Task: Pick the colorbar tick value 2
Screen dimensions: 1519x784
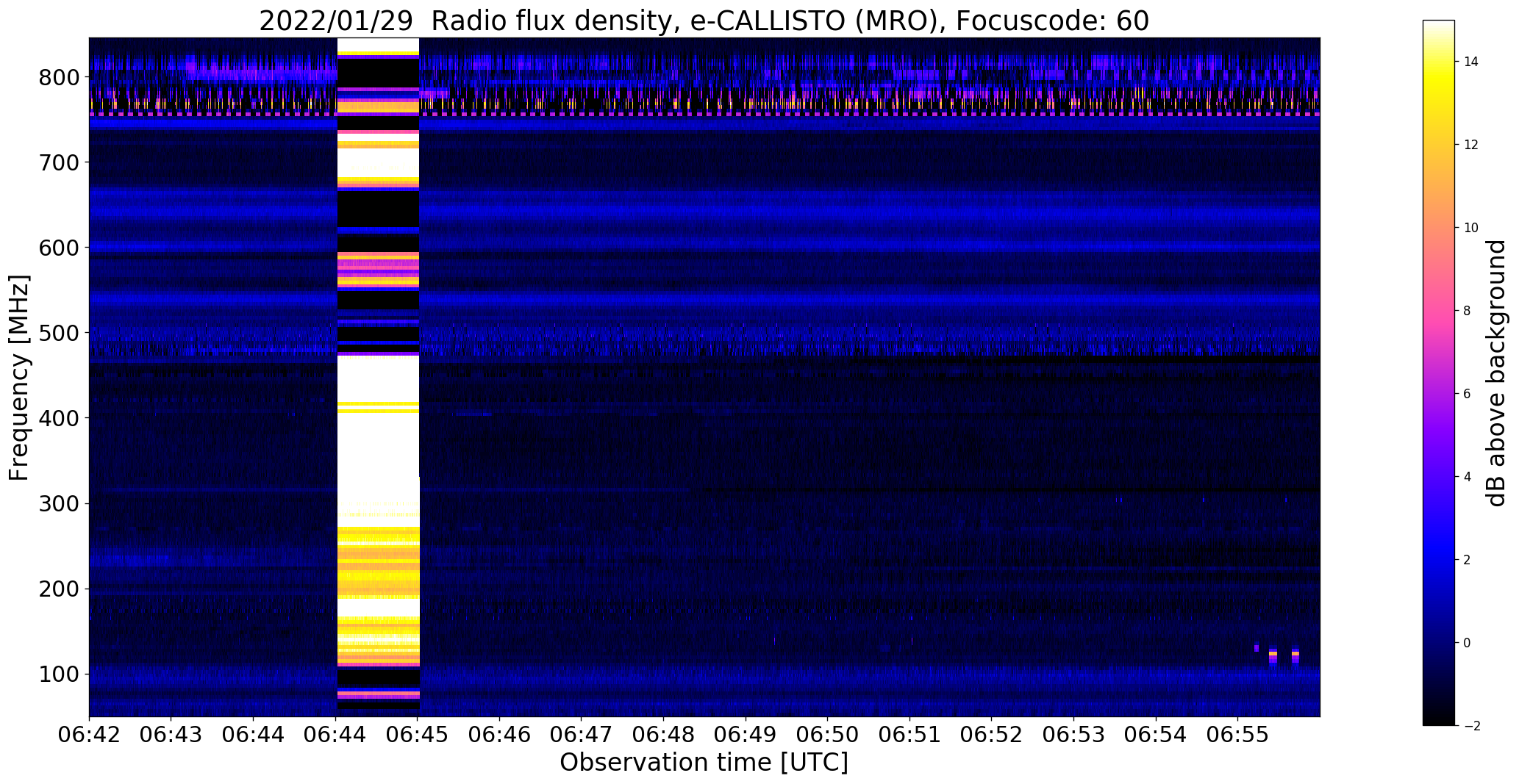Action: (1467, 560)
